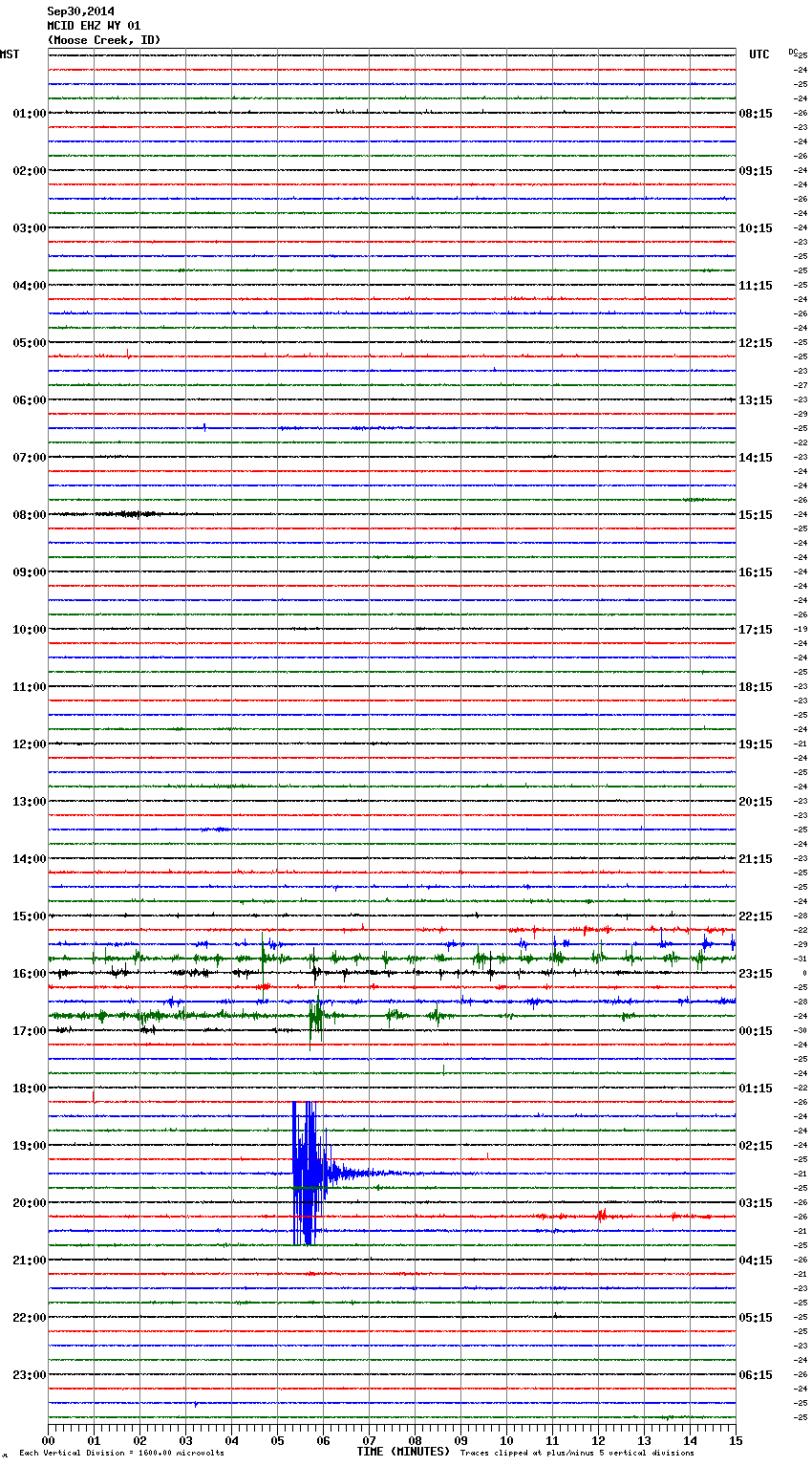Click the 12:15 UTC time label
The image size is (812, 1466).
756,343
